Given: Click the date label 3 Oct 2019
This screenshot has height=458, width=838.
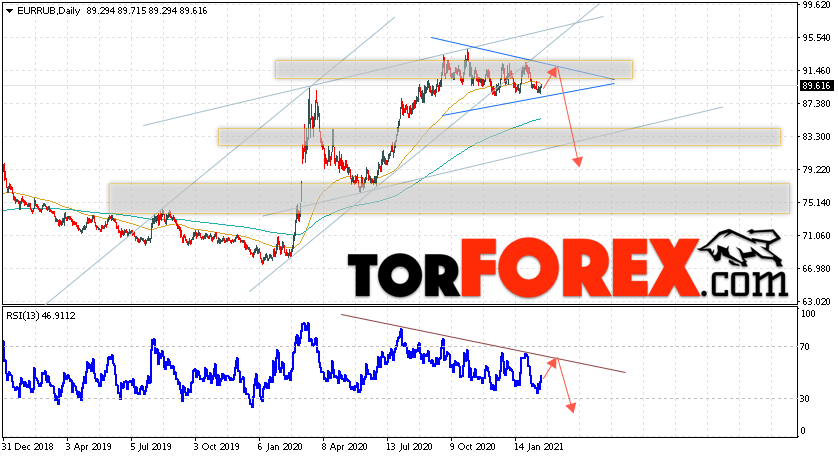Looking at the screenshot, I should click(x=216, y=447).
